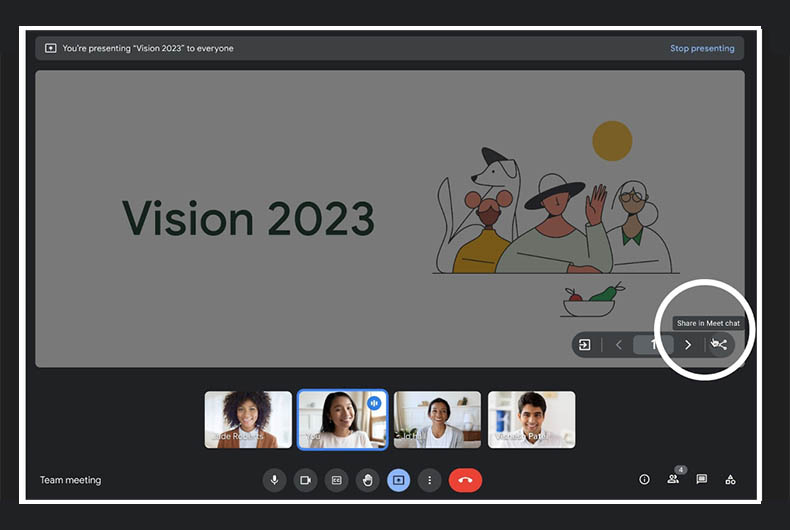Toggle closed captions

pyautogui.click(x=336, y=480)
